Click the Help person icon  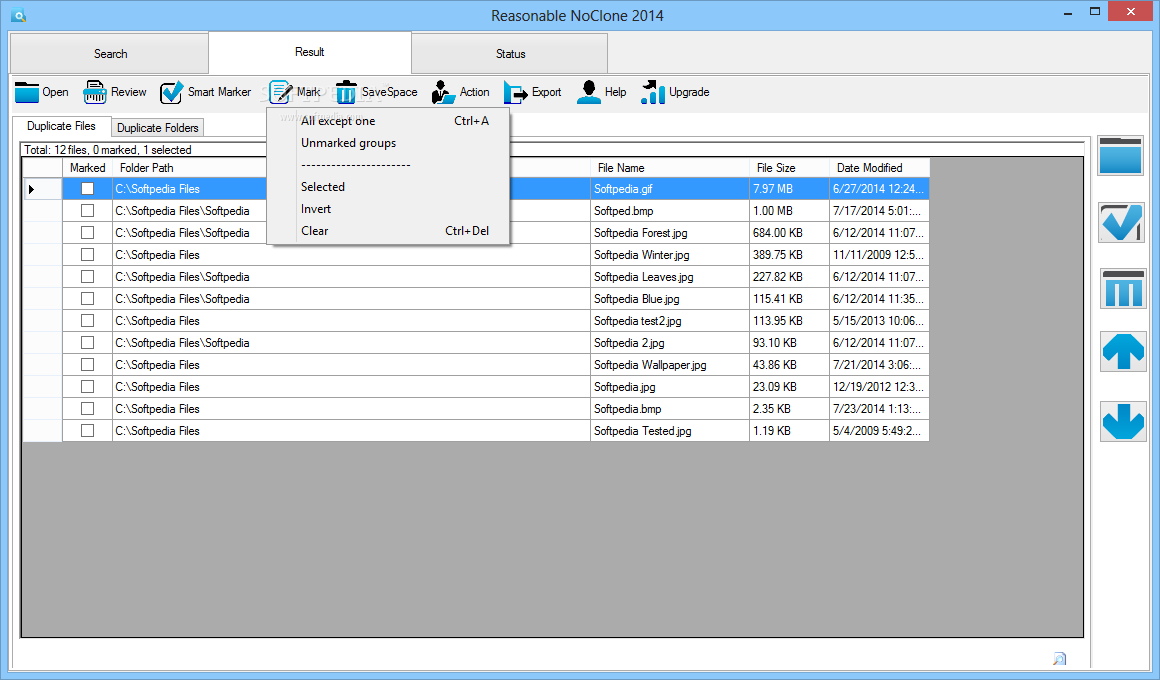tap(589, 92)
